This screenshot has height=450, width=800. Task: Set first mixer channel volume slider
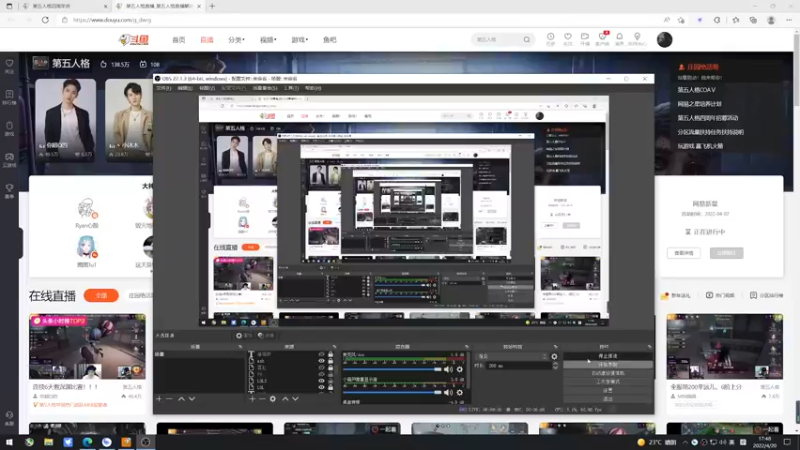[x=392, y=369]
